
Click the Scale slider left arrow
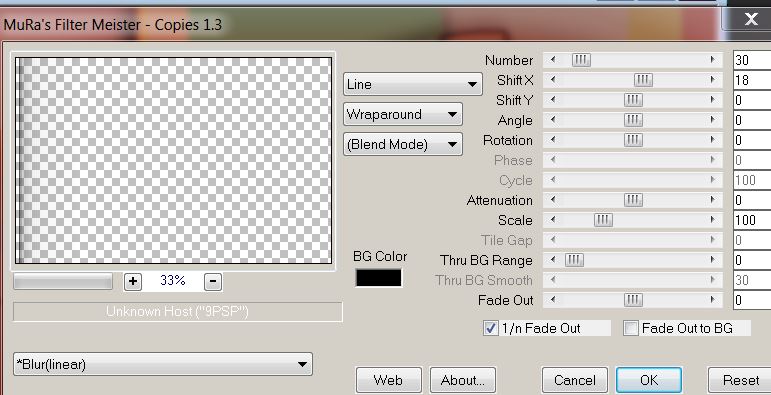click(x=553, y=220)
